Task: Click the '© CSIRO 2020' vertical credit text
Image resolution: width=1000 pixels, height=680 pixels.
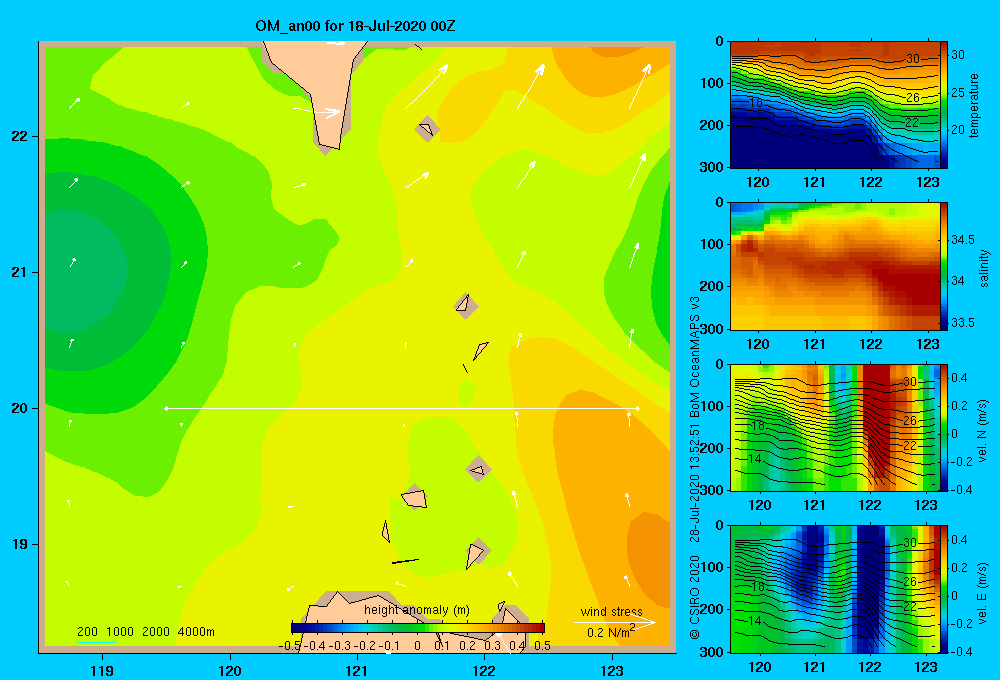Action: [x=695, y=597]
